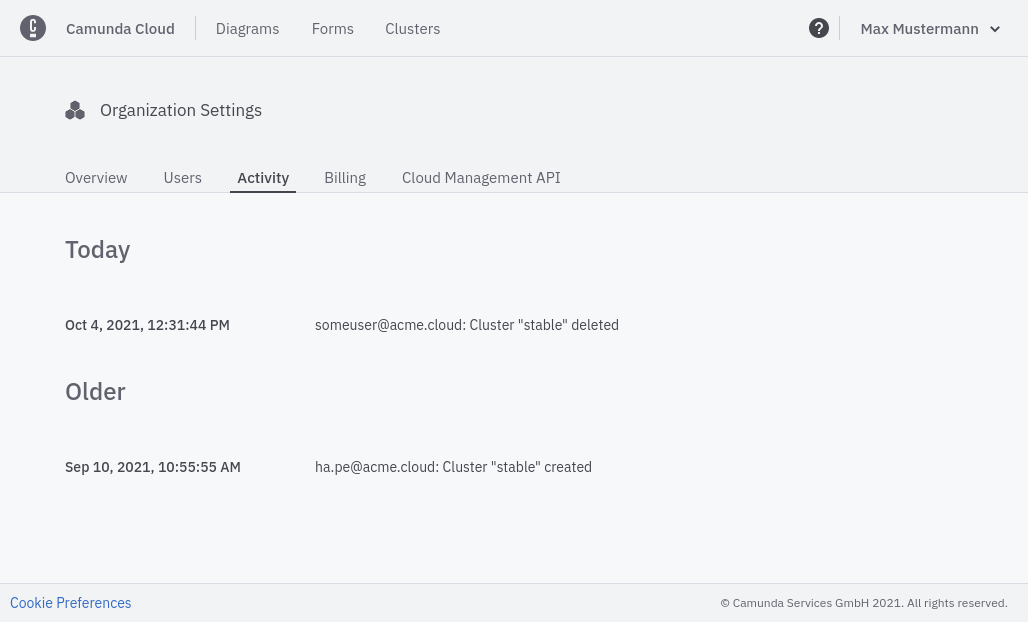Click the Organization Settings heading

click(181, 110)
